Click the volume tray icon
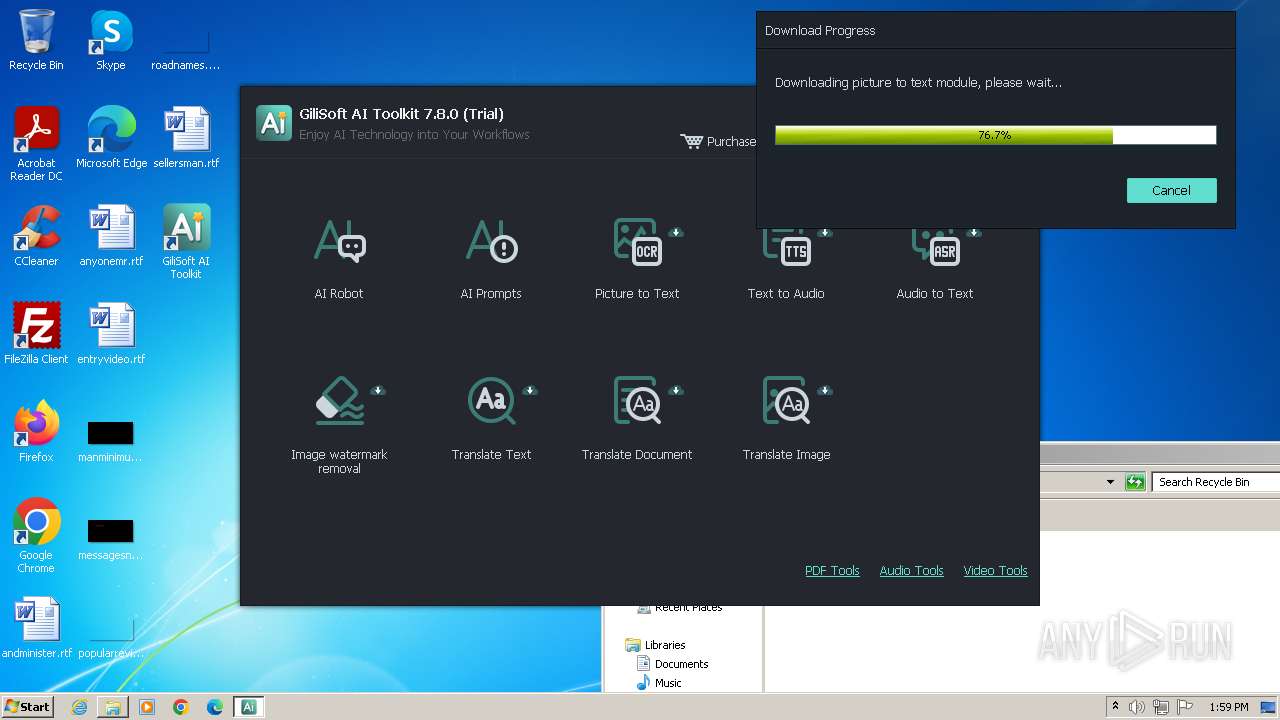The image size is (1280, 720). point(1137,707)
